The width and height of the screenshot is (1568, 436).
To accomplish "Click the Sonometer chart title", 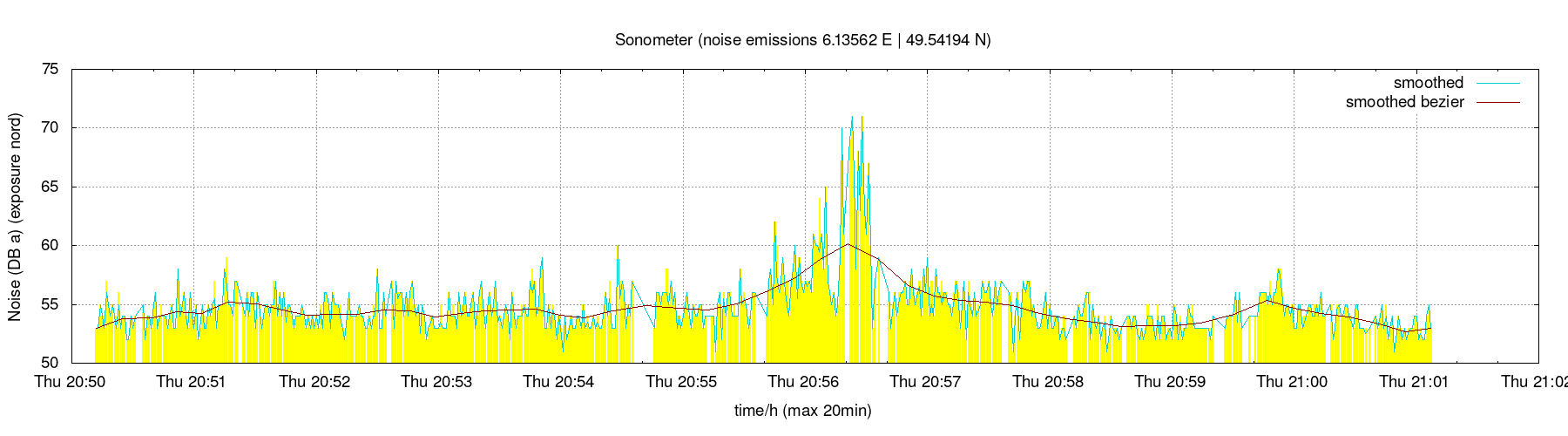I will pos(802,39).
